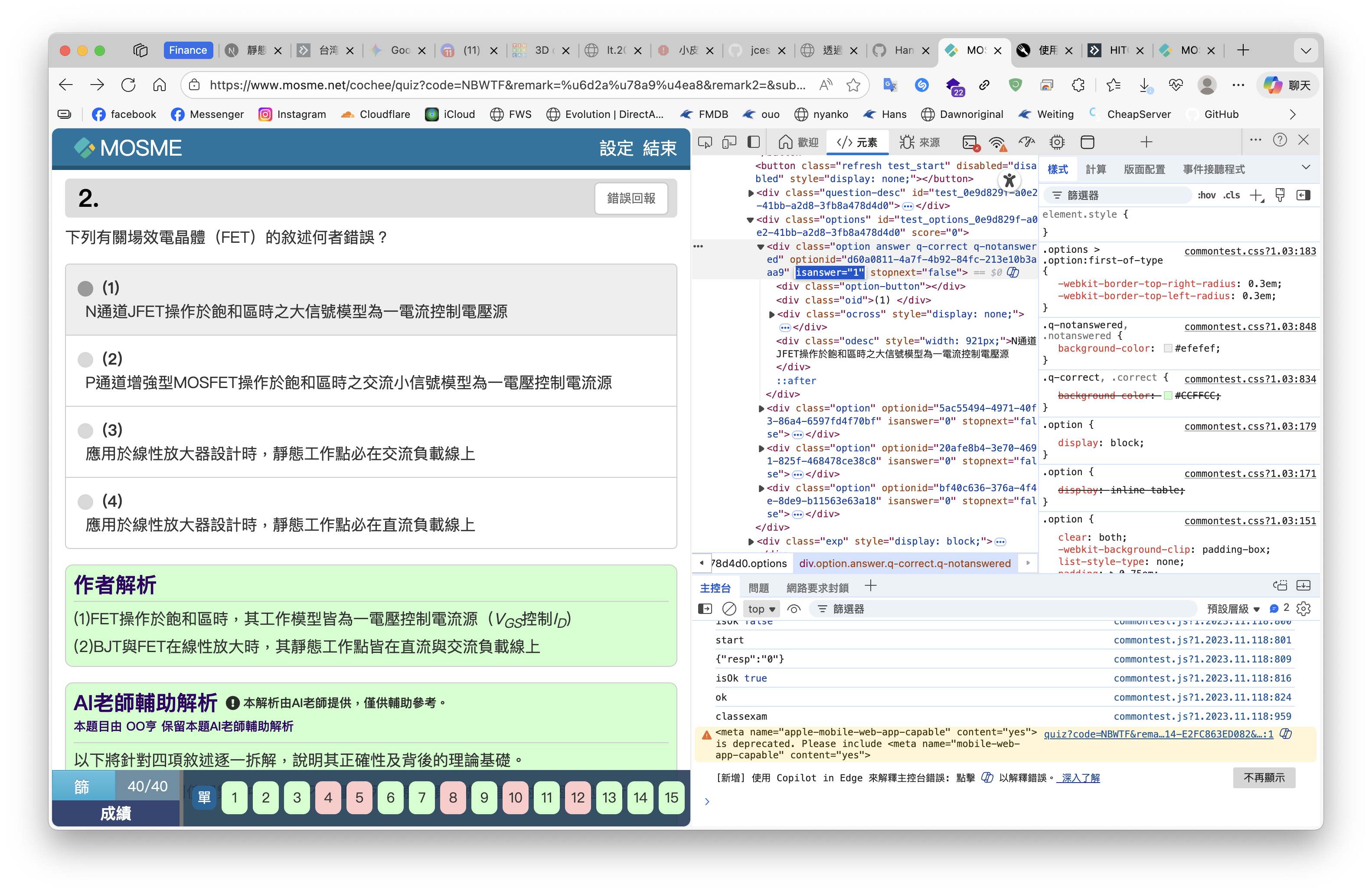The height and width of the screenshot is (894, 1372).
Task: Choose option (3) radio button
Action: (85, 431)
